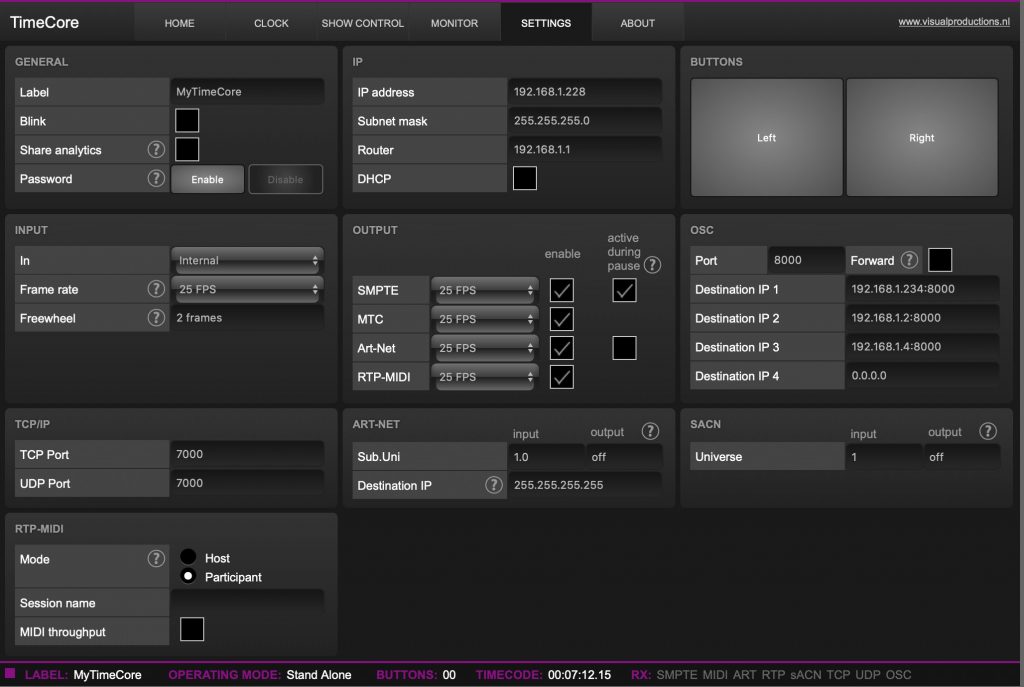Uncheck the RTP-MIDI enable checkbox
Image resolution: width=1024 pixels, height=687 pixels.
point(562,377)
